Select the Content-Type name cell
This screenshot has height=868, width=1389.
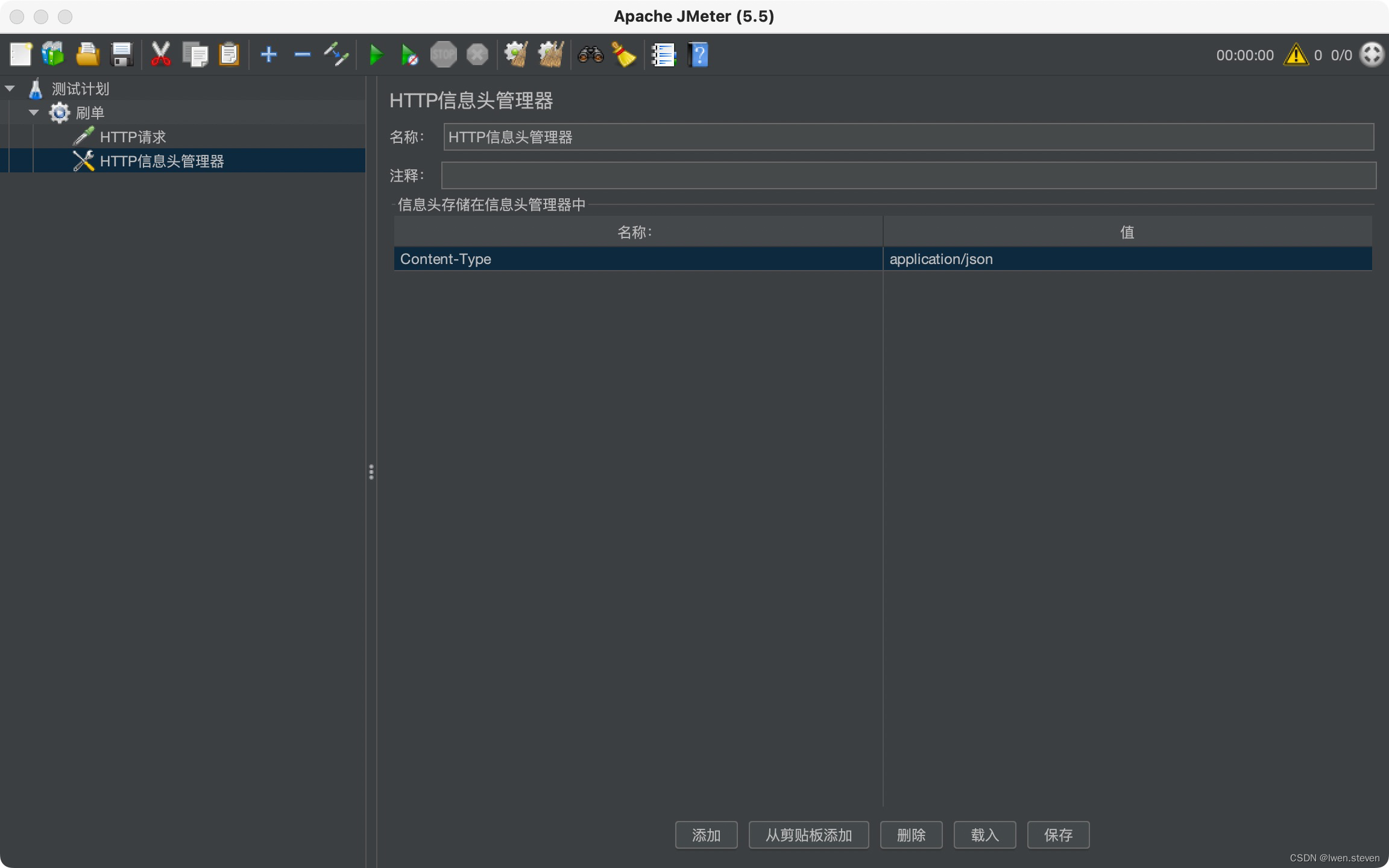click(x=638, y=259)
